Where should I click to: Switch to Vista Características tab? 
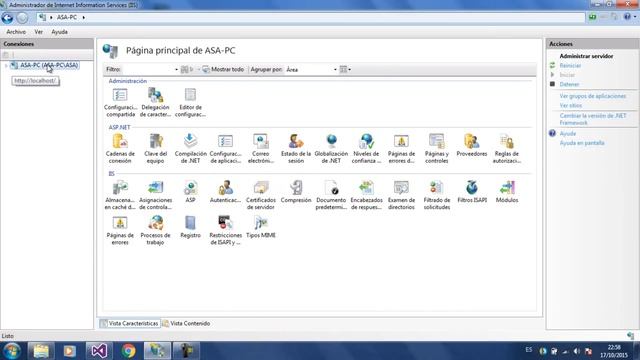(x=130, y=323)
